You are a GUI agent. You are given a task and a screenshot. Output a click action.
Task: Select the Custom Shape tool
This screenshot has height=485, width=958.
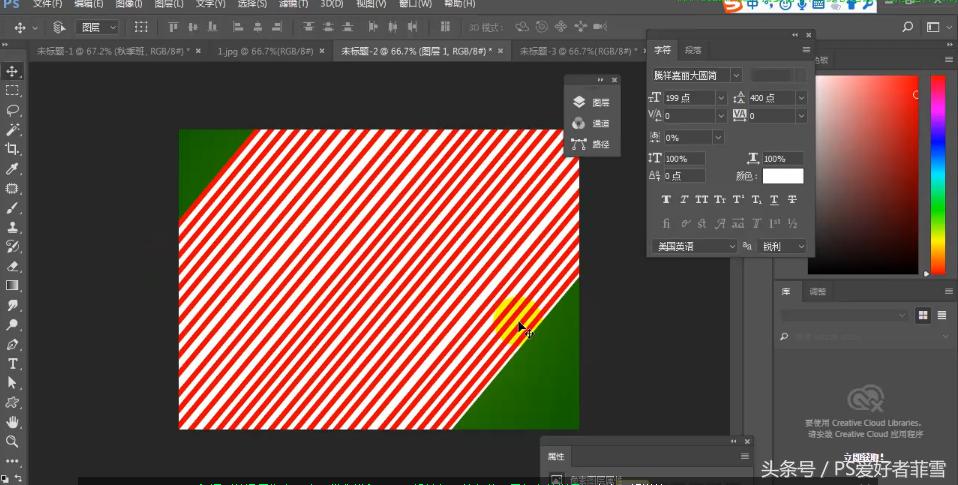tap(12, 403)
